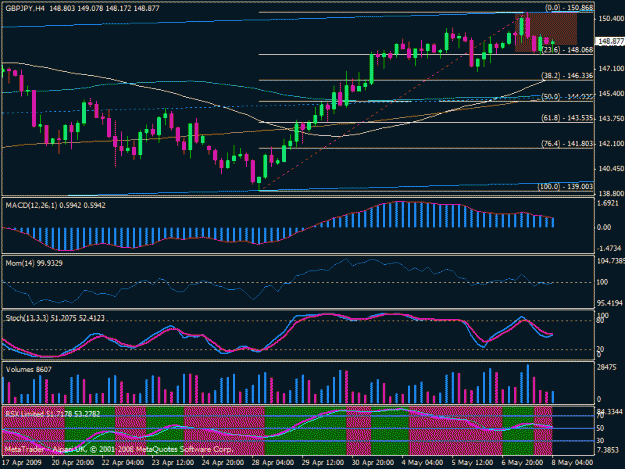Viewport: 625px width, 469px height.
Task: Click the 30 Apr 20:00 time axis label
Action: coord(372,463)
